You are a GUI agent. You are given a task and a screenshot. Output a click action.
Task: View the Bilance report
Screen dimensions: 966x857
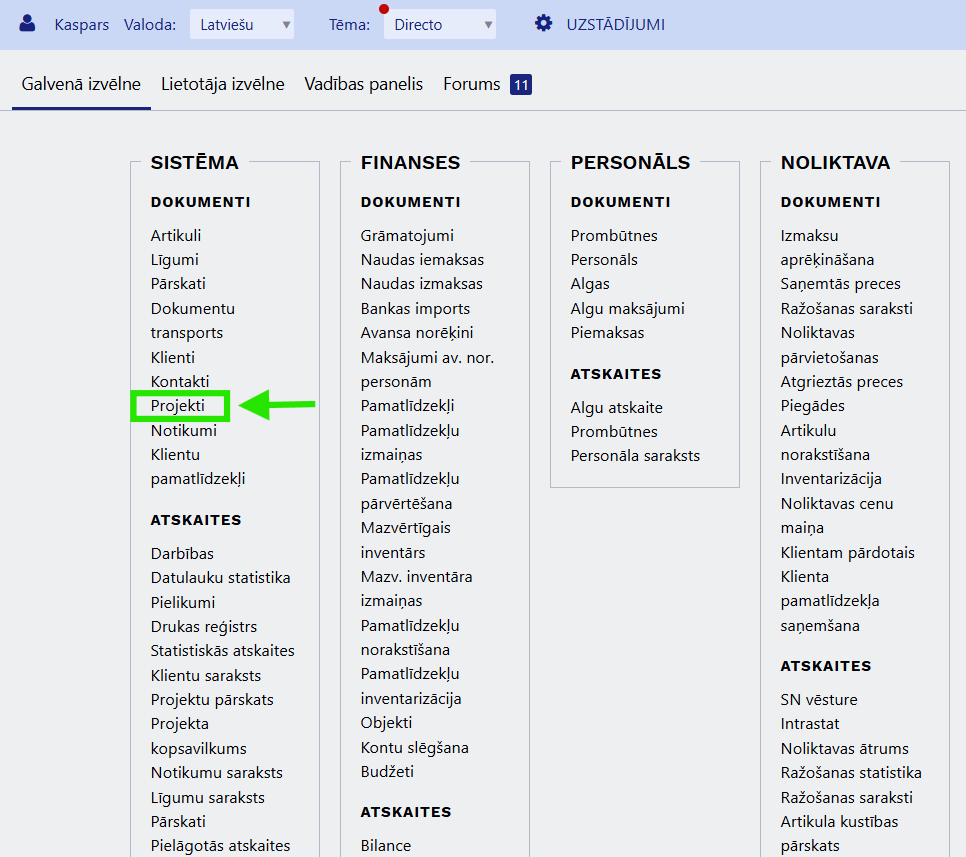pos(385,845)
